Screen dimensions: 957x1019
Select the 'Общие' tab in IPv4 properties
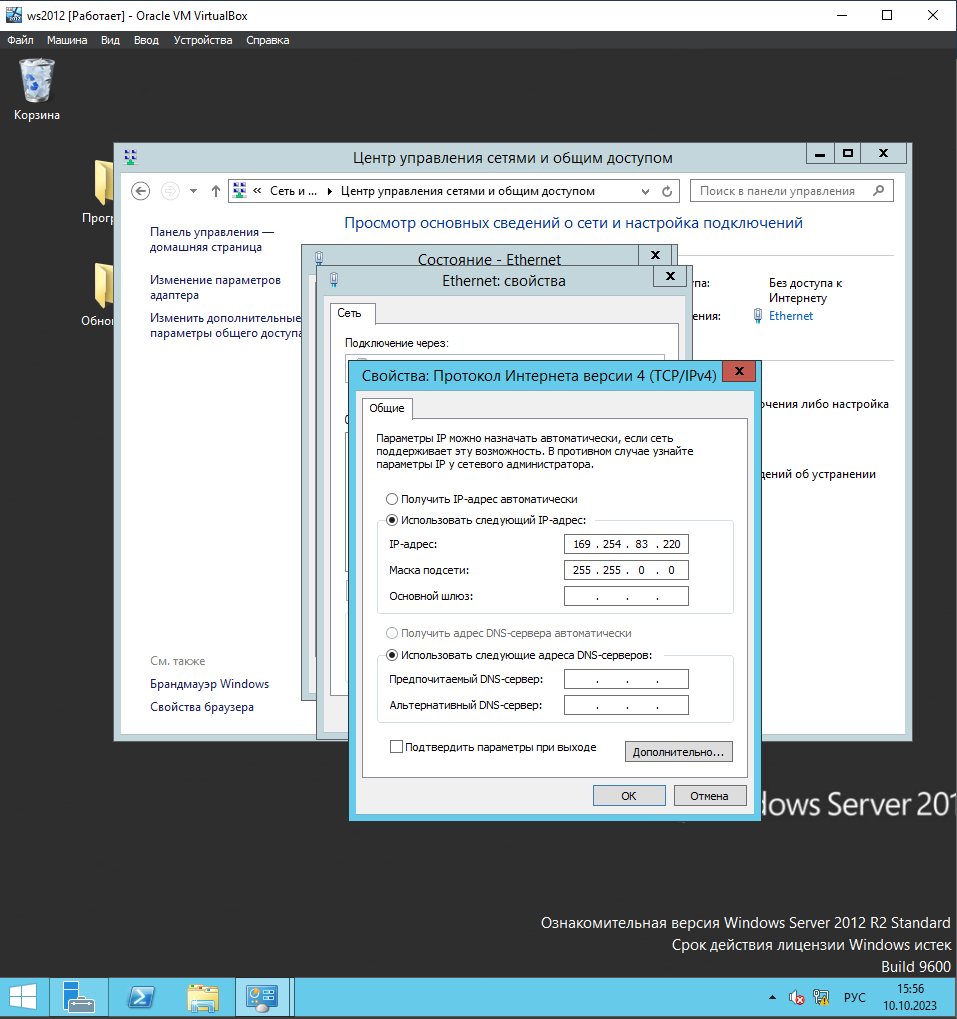387,408
